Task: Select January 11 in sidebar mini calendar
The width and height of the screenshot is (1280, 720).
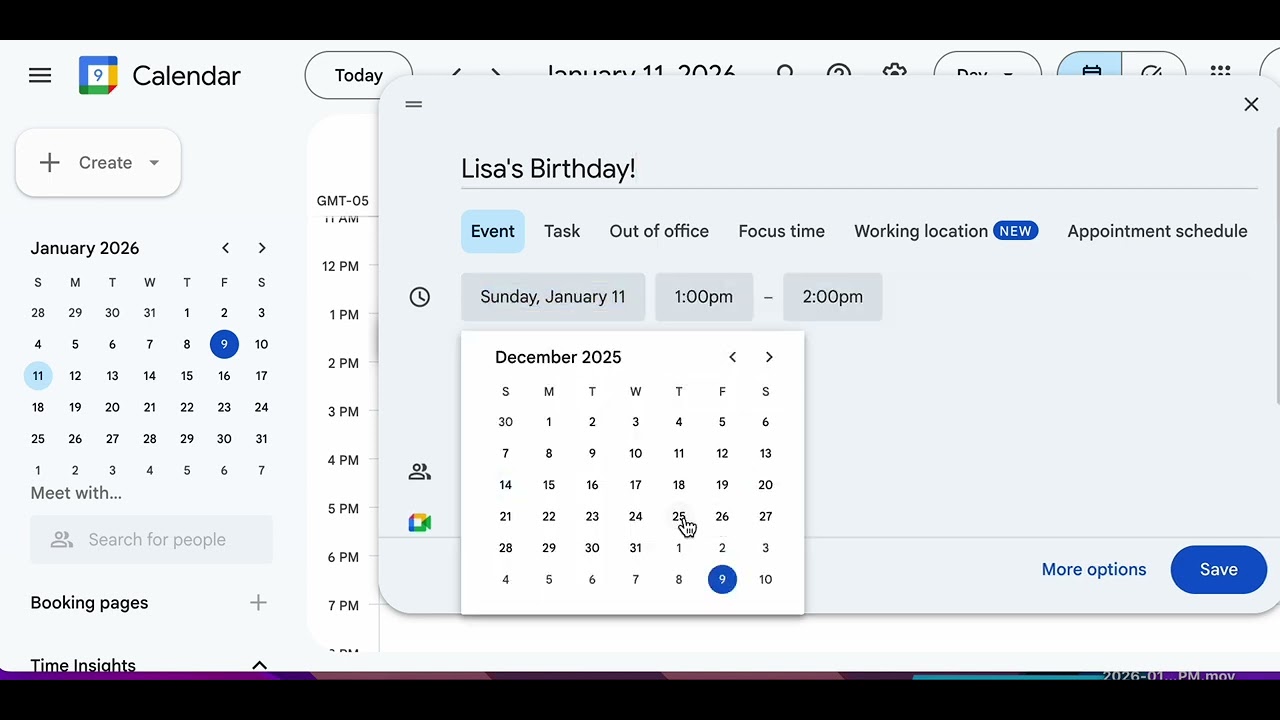Action: 38,376
